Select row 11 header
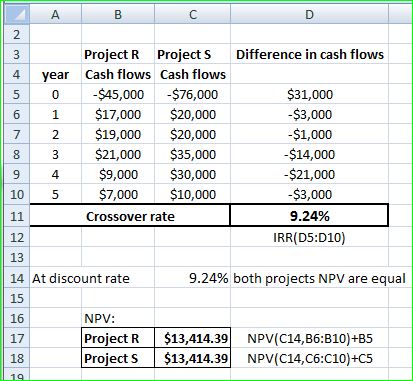The image size is (413, 381). point(17,216)
